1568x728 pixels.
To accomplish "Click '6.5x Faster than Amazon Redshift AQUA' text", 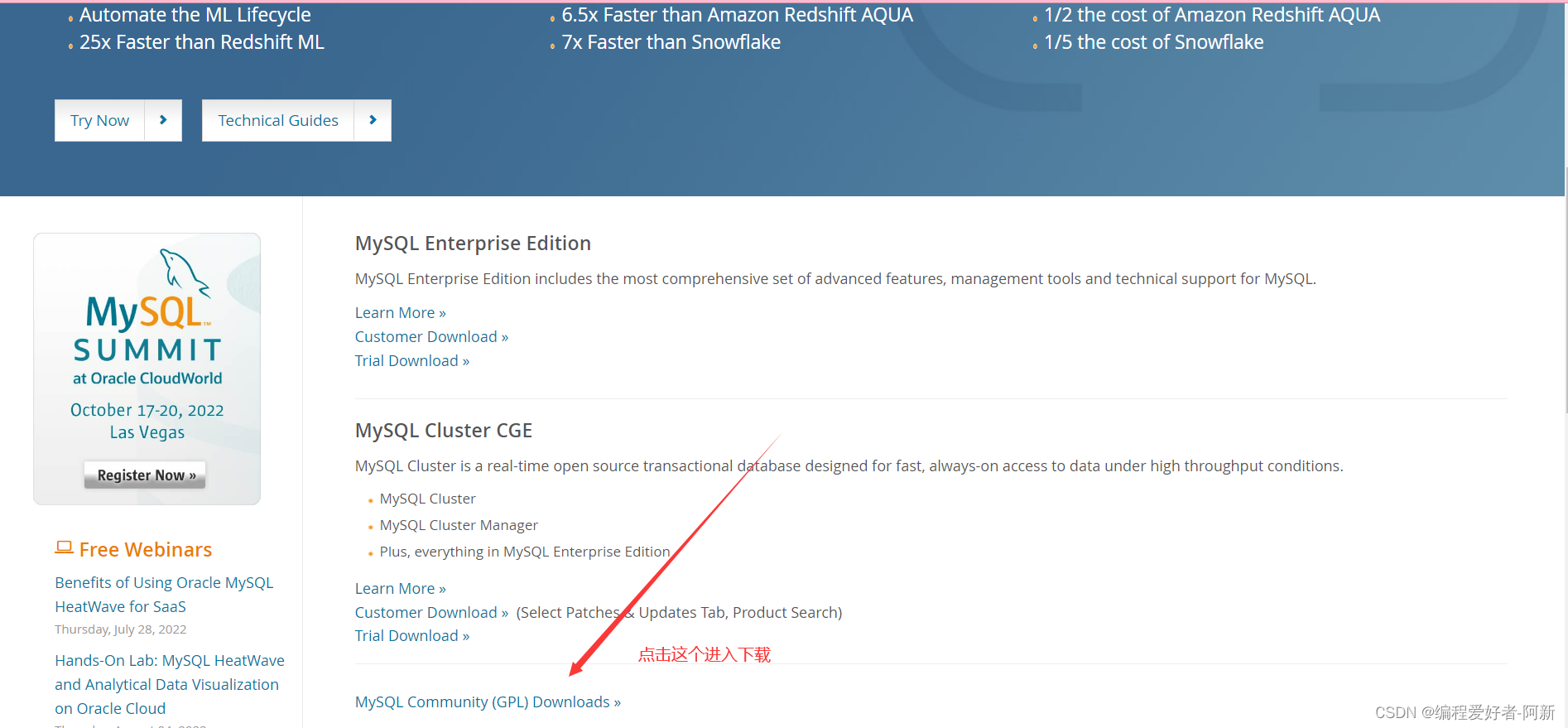I will pyautogui.click(x=738, y=15).
